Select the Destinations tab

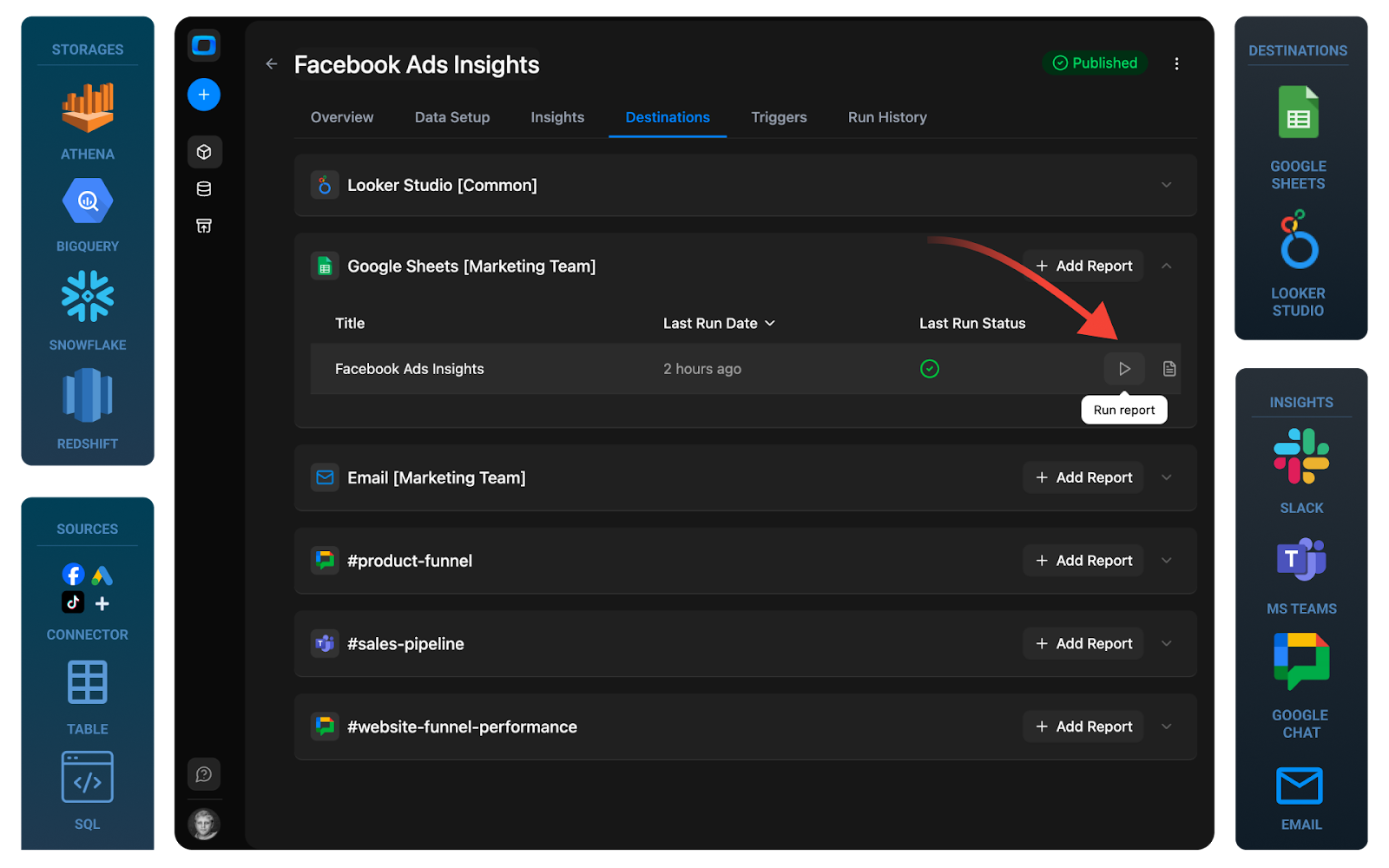pyautogui.click(x=668, y=117)
